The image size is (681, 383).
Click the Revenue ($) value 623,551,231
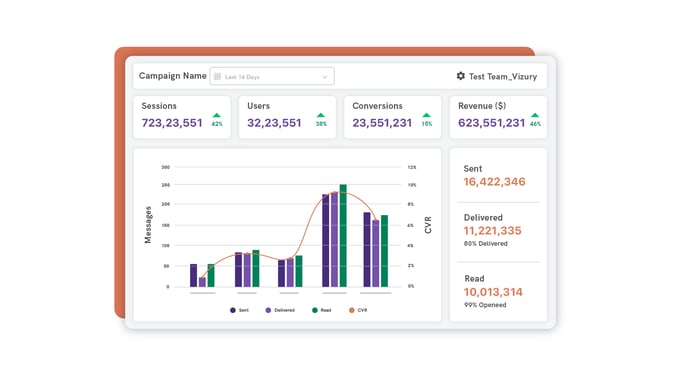(491, 123)
